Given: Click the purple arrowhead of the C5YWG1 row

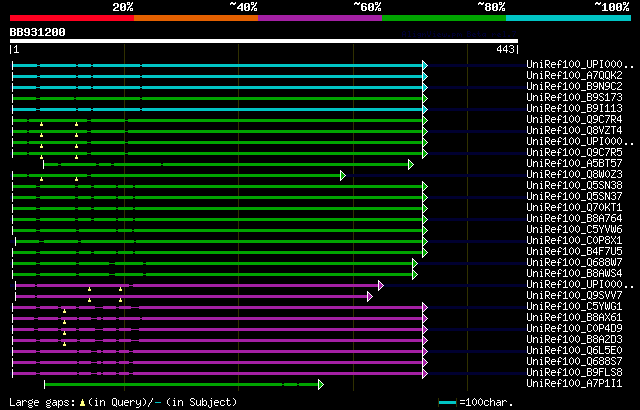Looking at the screenshot, I should (425, 307).
